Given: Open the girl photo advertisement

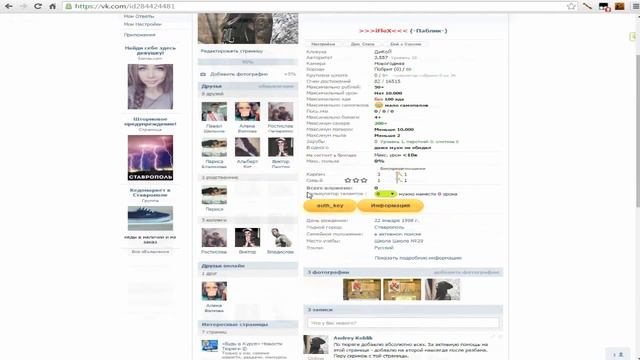Looking at the screenshot, I should [150, 87].
